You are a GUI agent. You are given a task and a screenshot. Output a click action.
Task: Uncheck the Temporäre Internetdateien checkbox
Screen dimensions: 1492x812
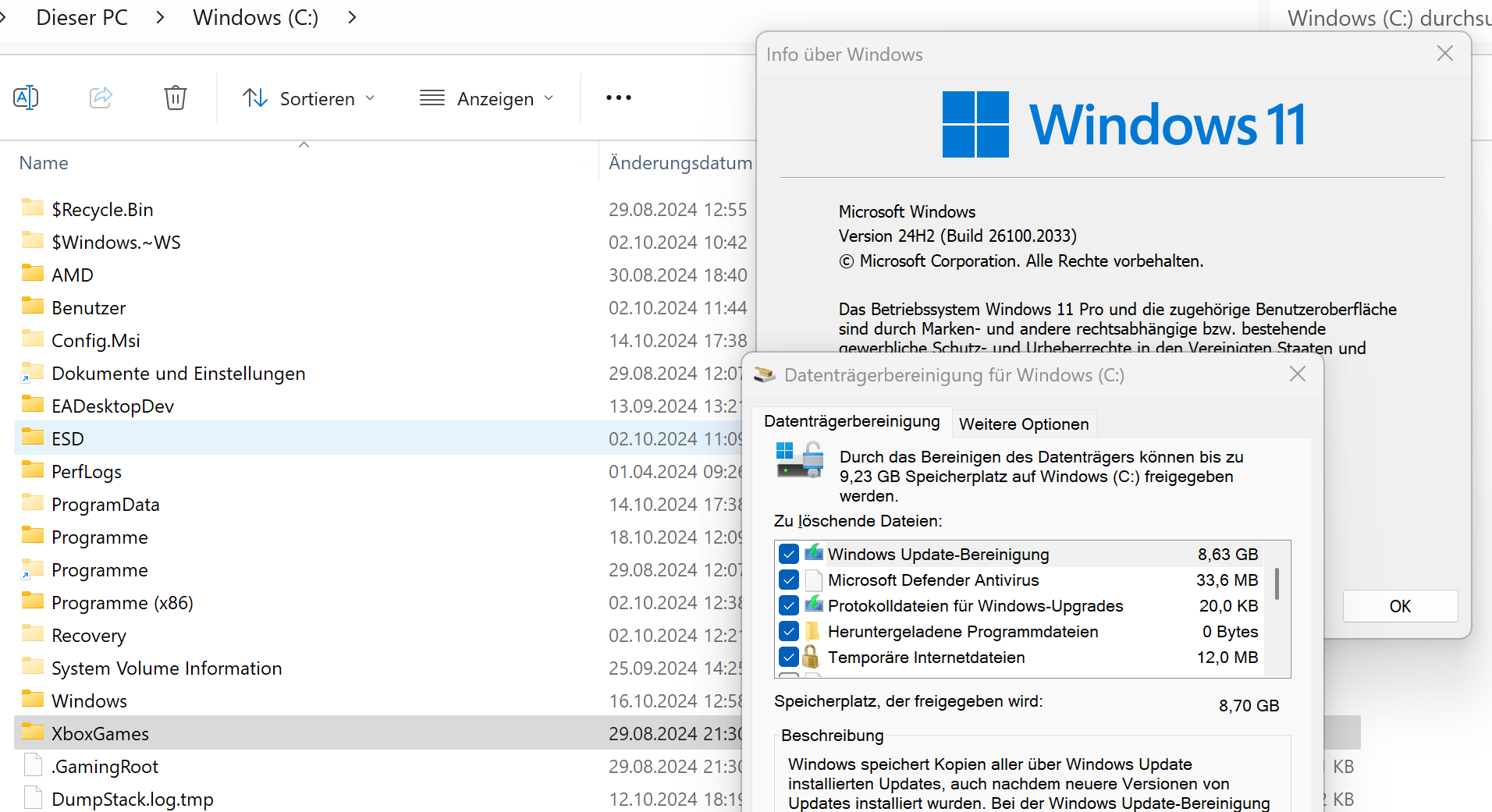788,657
